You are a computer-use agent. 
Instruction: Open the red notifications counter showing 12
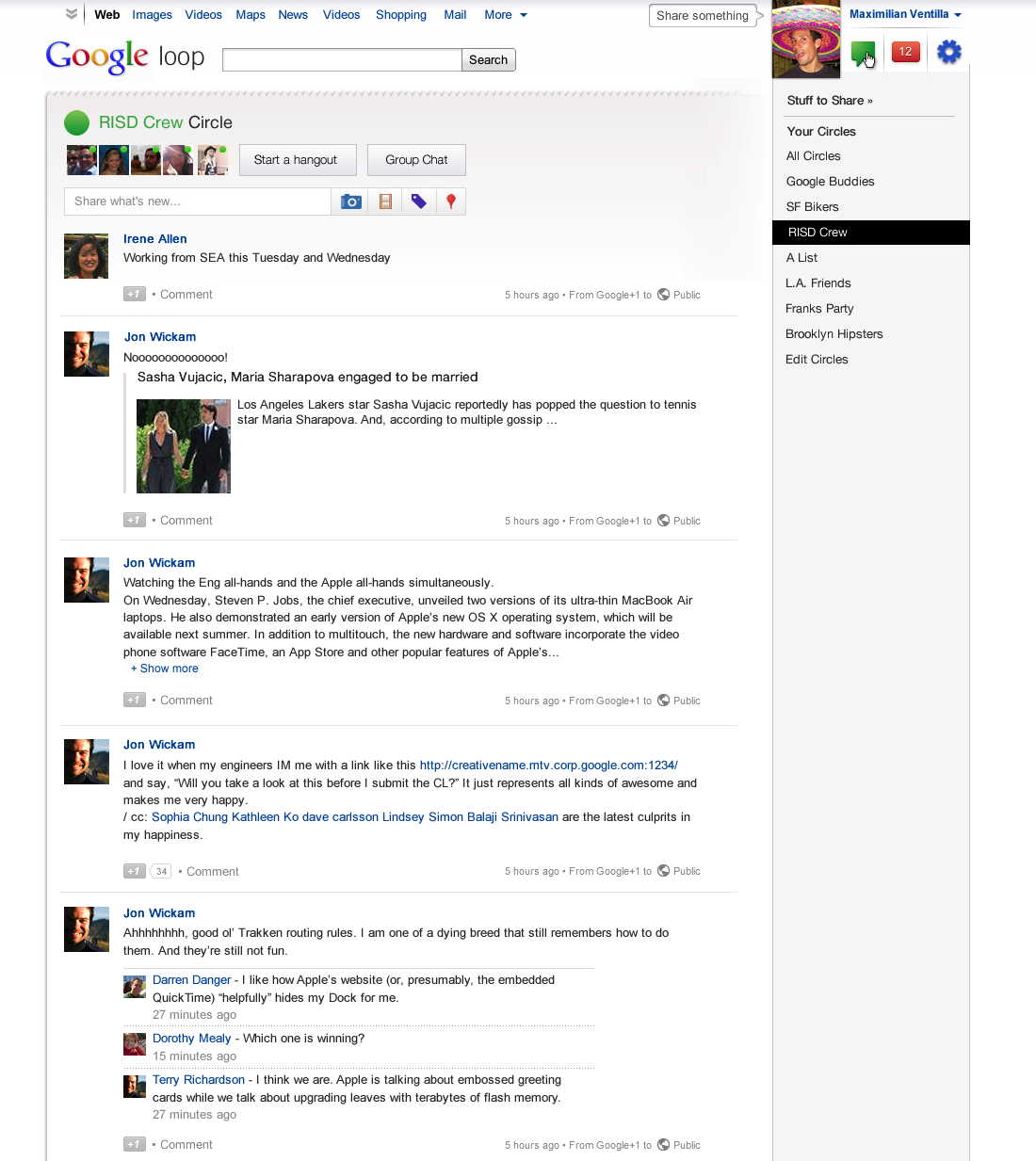click(x=905, y=52)
